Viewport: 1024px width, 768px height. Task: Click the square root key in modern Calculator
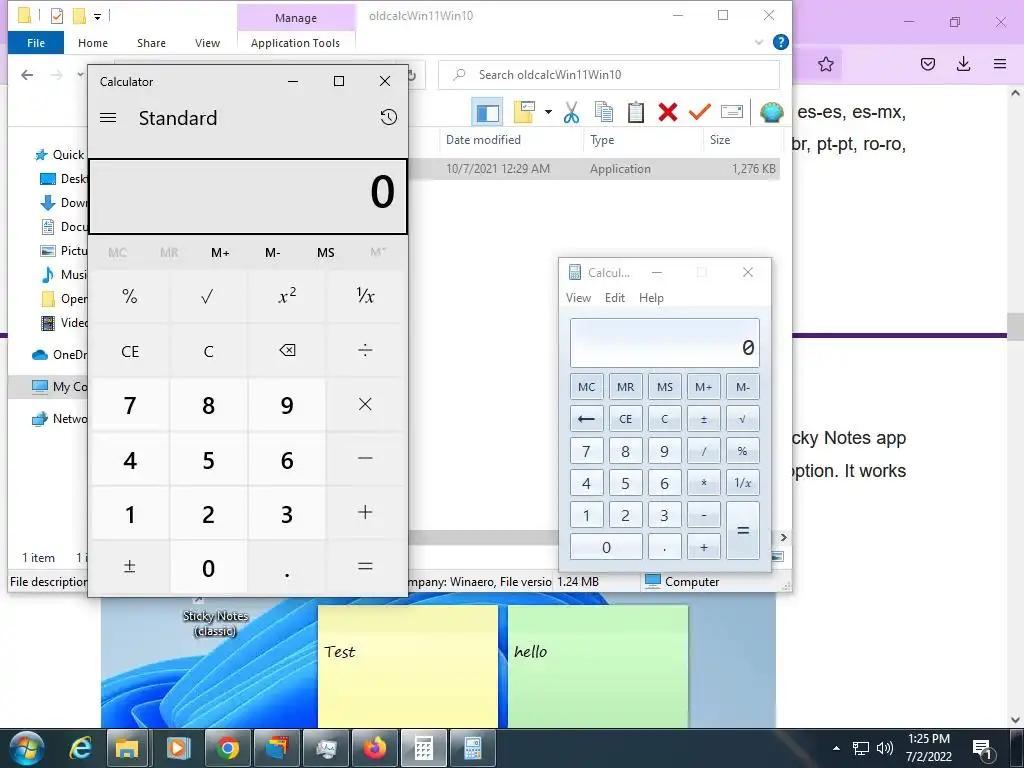pos(208,296)
